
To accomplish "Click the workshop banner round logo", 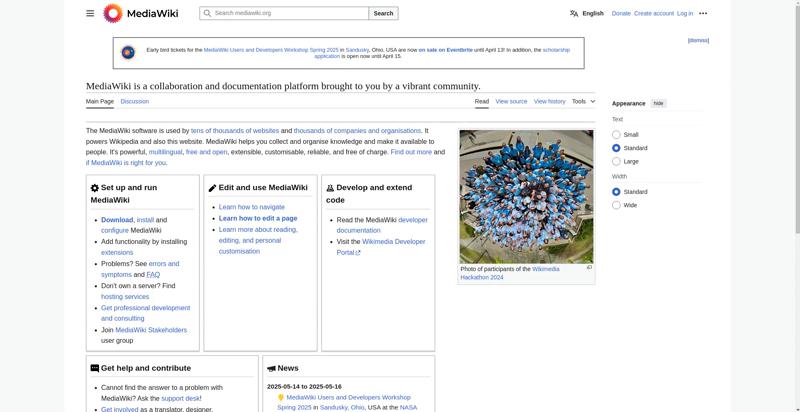I will tap(128, 53).
